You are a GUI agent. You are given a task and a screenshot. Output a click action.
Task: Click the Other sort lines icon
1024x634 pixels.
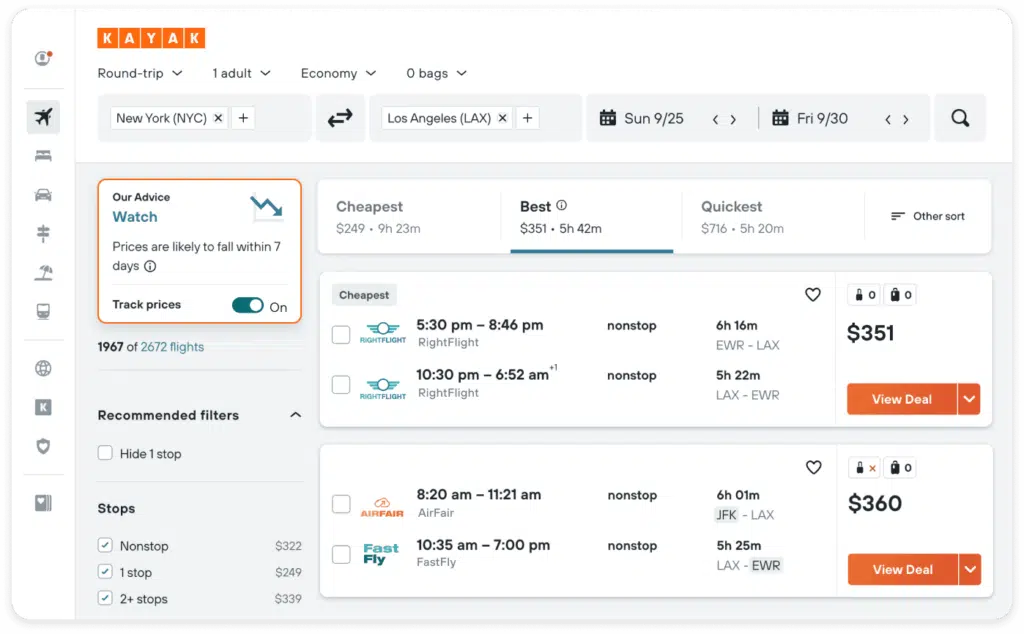click(898, 216)
